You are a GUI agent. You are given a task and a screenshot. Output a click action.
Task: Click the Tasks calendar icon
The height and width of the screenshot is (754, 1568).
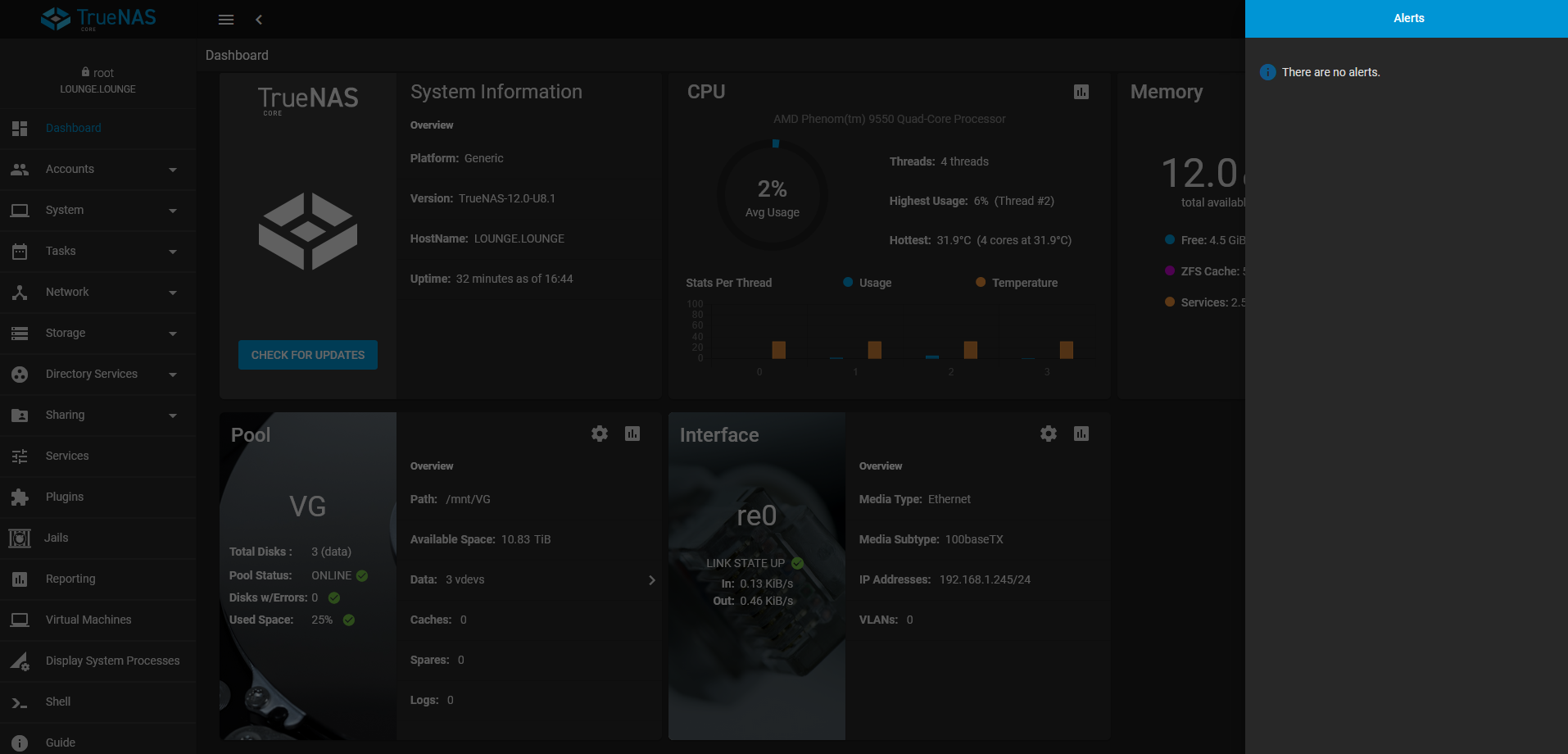tap(20, 252)
